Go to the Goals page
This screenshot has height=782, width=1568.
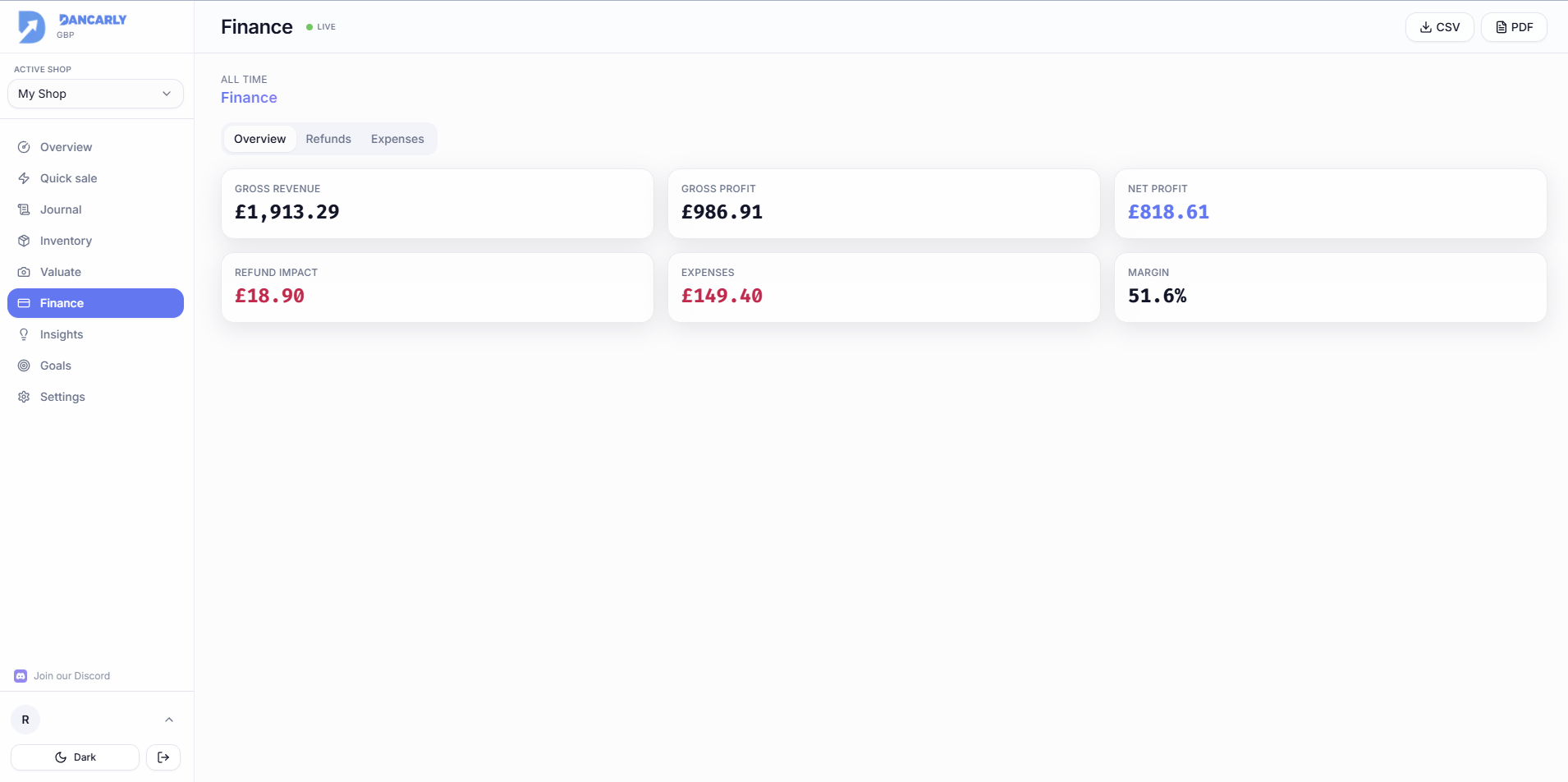click(95, 366)
